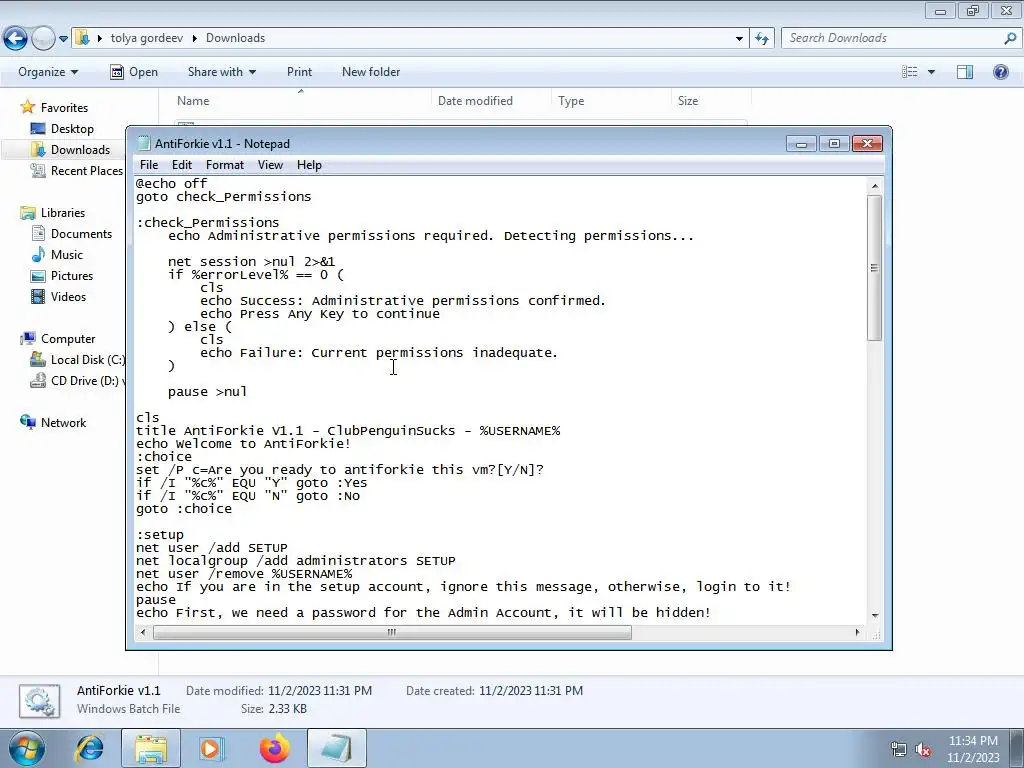Click the Windows Start button
Viewport: 1024px width, 768px height.
[26, 748]
